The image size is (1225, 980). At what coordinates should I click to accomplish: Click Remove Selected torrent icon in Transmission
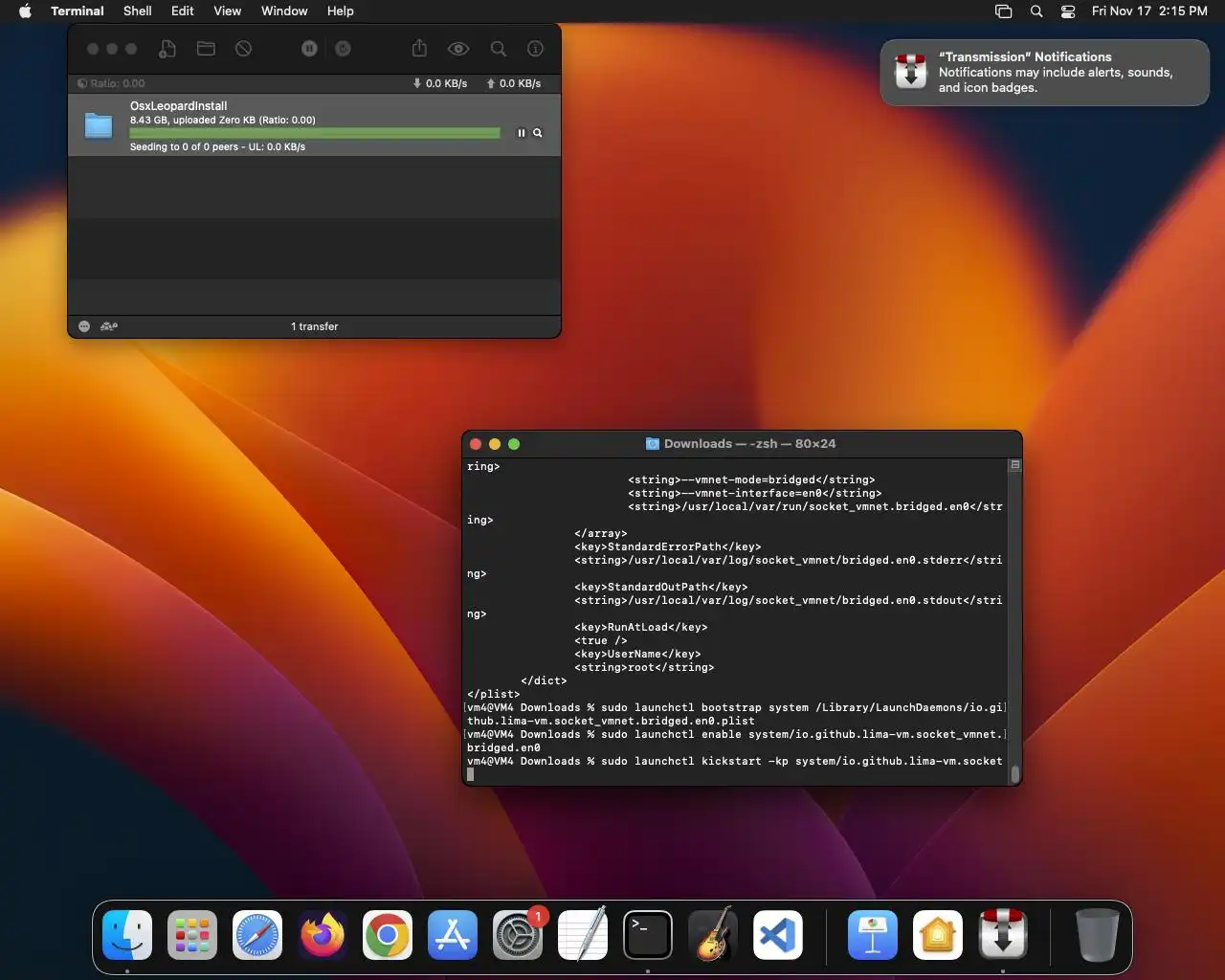click(x=244, y=49)
